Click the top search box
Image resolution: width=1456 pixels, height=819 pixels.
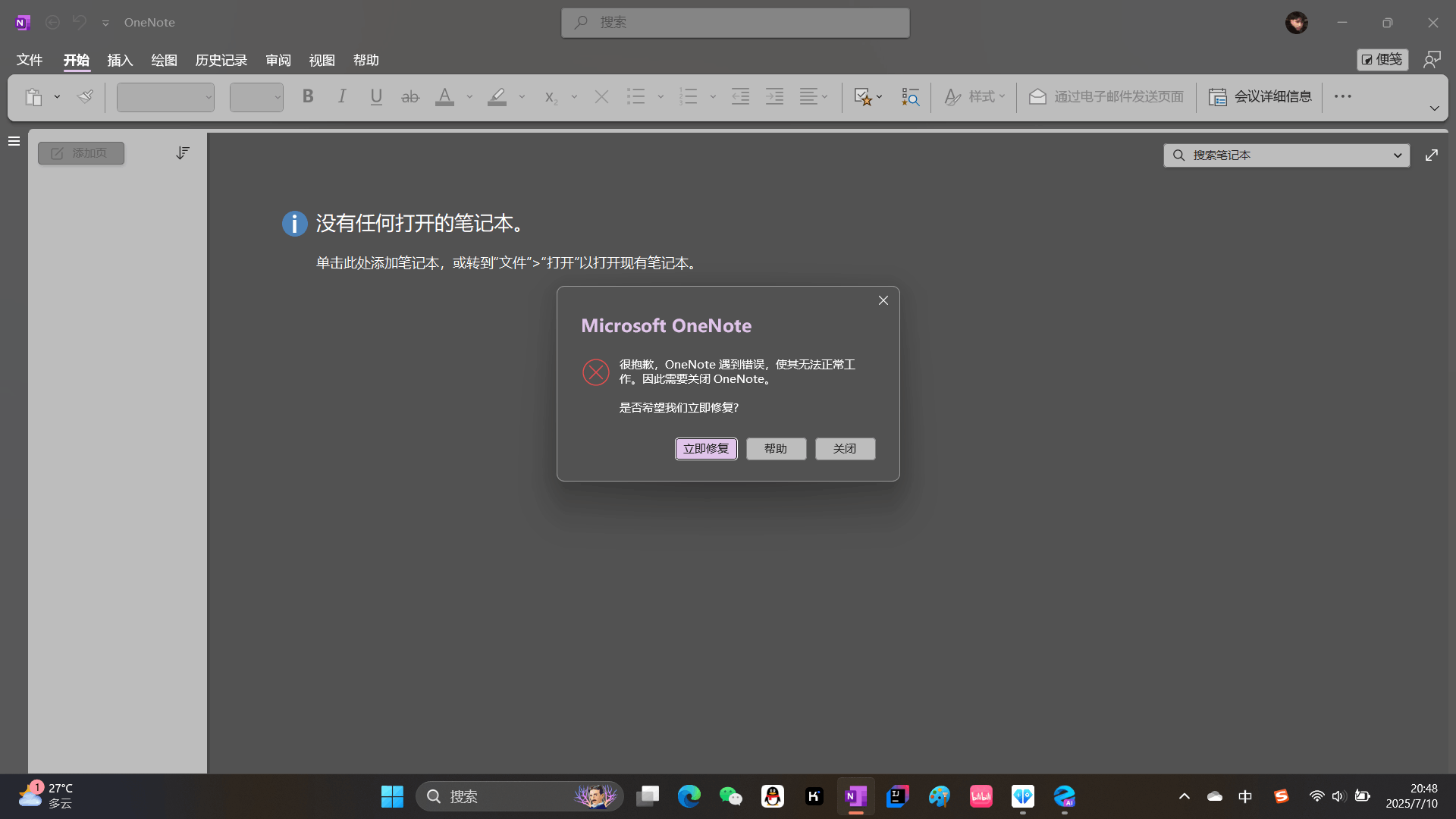tap(735, 23)
